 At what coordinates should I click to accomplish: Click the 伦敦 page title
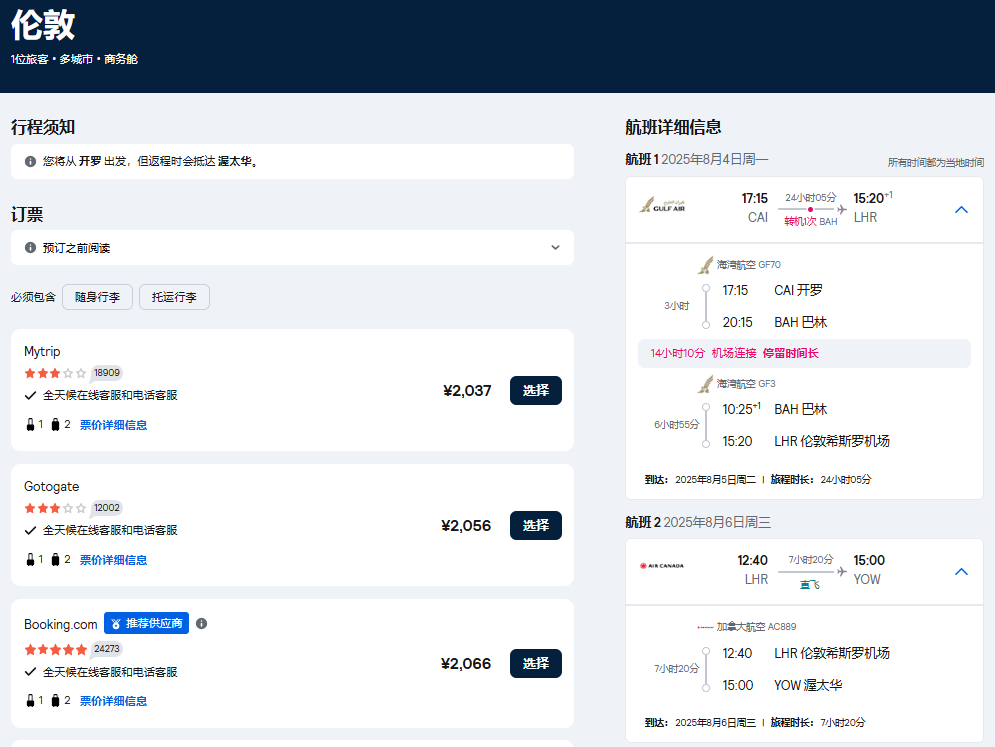[x=43, y=25]
